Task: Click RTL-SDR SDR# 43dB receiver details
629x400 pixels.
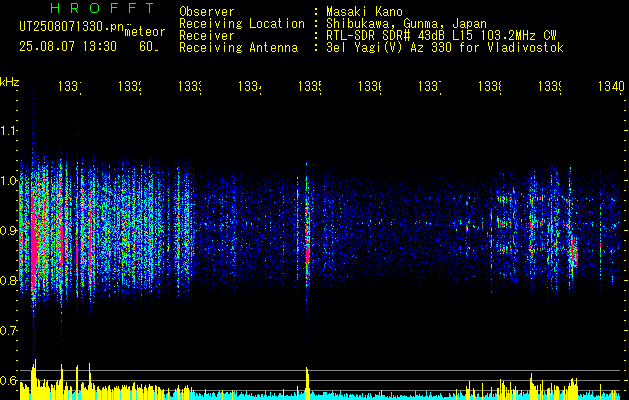Action: point(441,36)
